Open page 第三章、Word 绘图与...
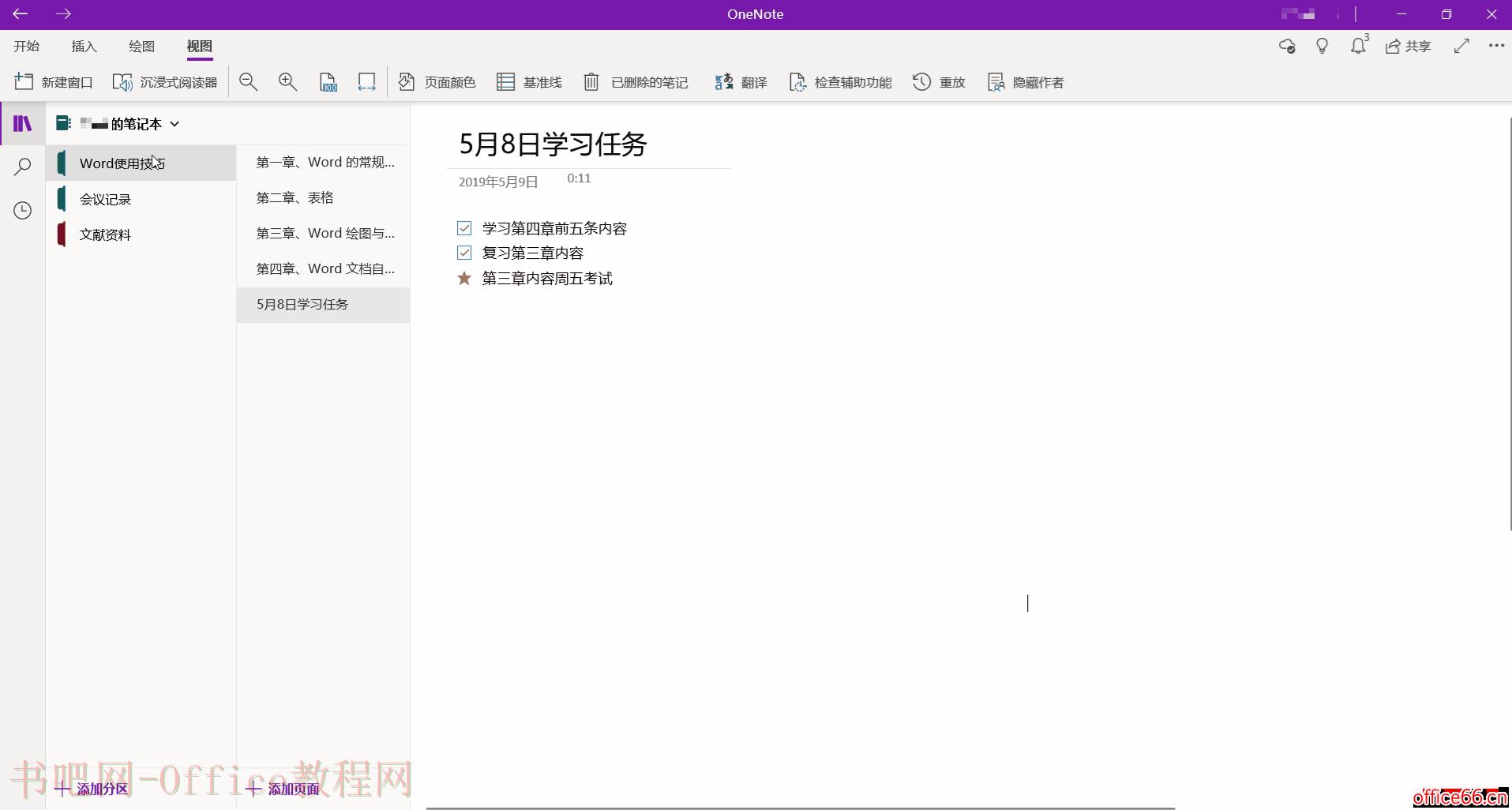This screenshot has height=810, width=1512. (x=324, y=234)
